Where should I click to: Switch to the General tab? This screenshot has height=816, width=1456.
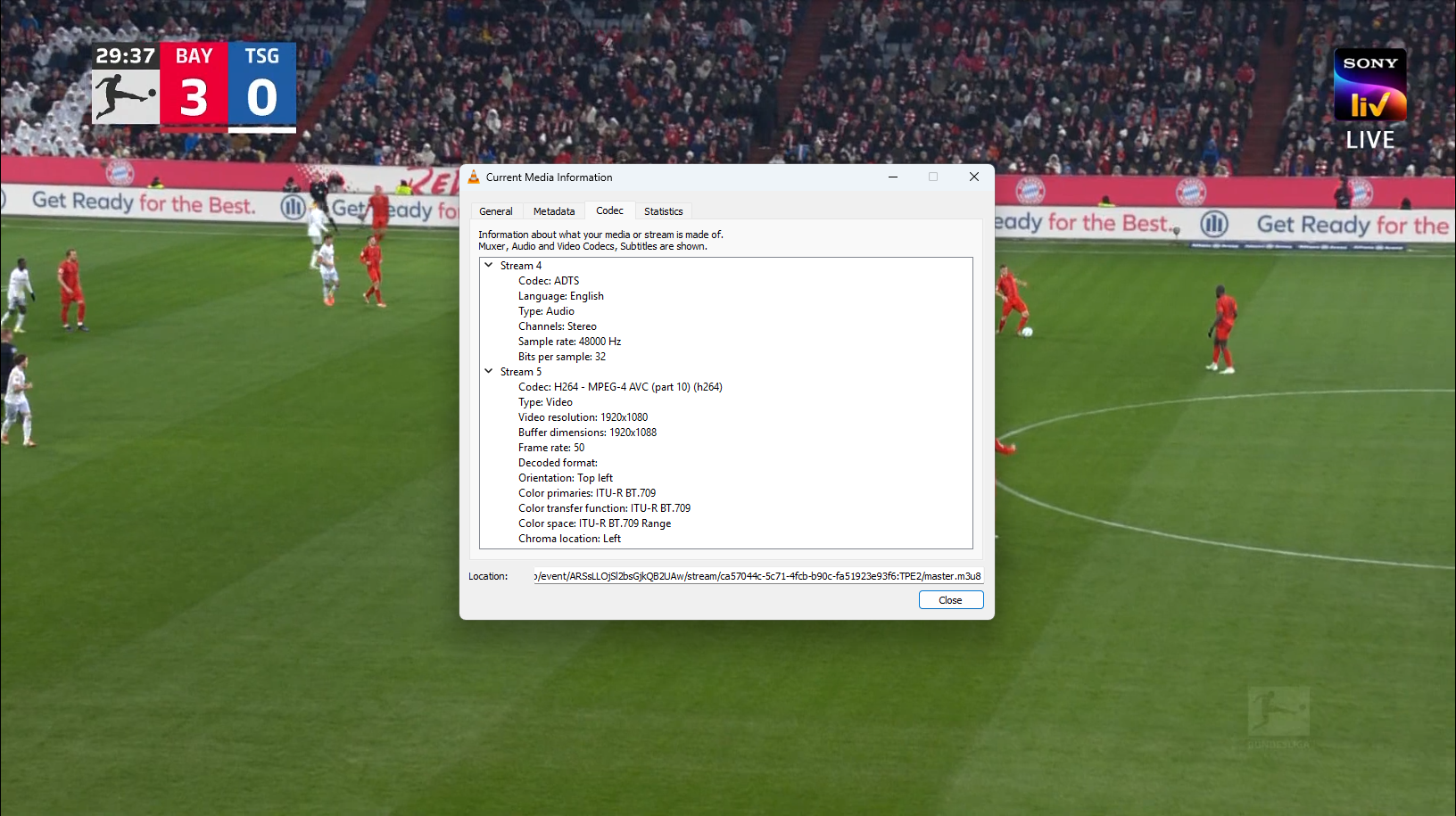pos(495,211)
